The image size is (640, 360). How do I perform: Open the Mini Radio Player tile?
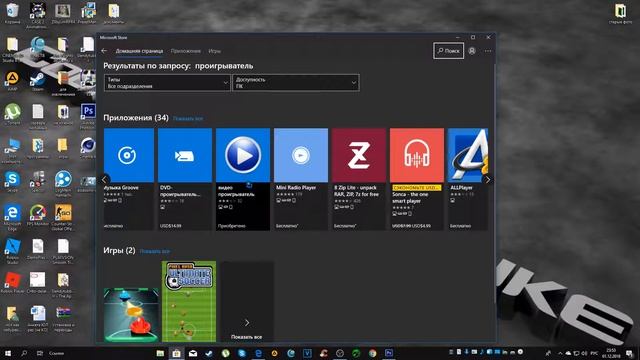click(x=301, y=179)
